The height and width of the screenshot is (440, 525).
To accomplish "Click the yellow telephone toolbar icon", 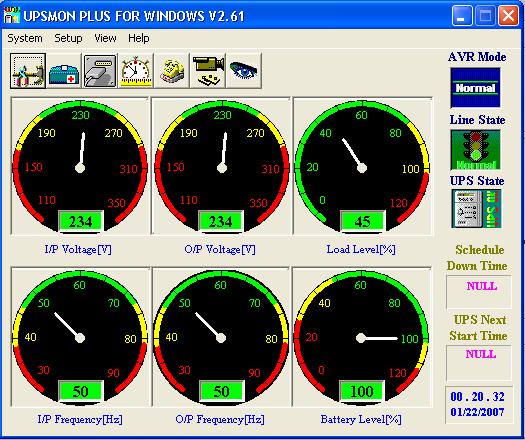I will coord(172,71).
